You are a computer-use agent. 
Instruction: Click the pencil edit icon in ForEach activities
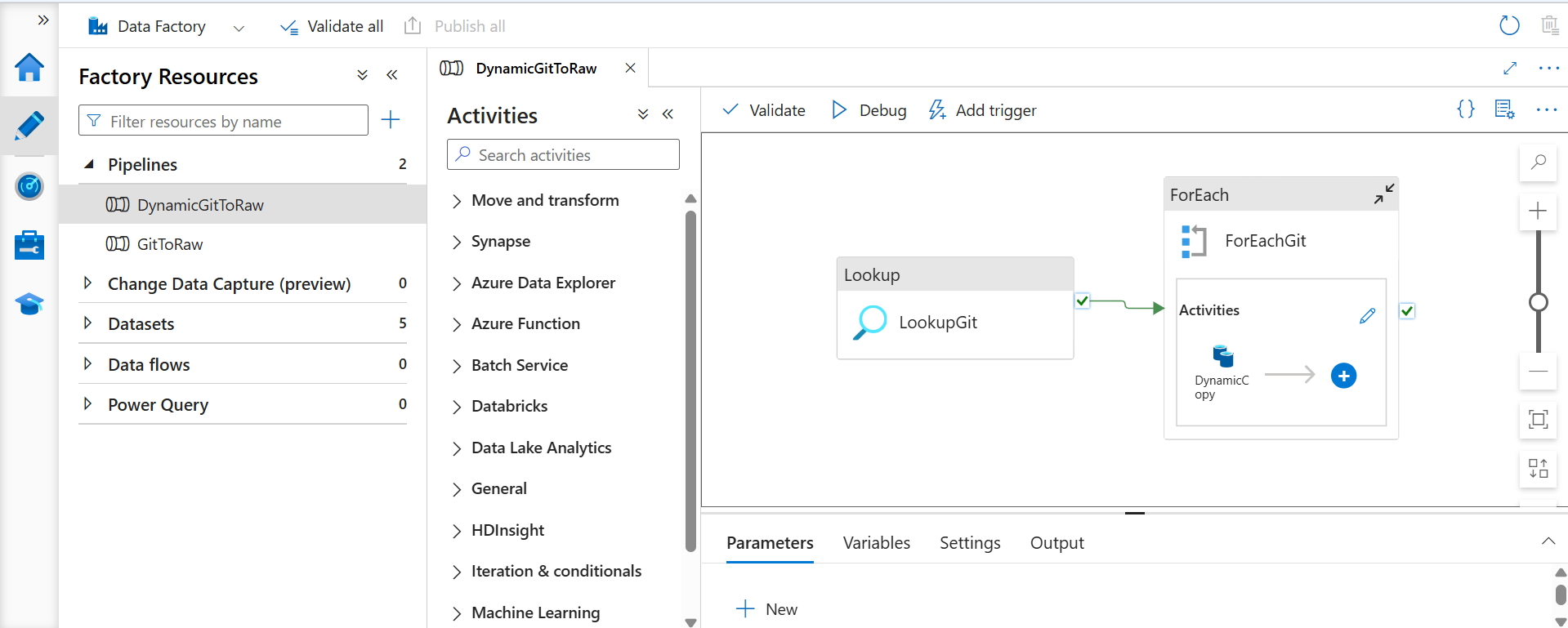coord(1367,316)
